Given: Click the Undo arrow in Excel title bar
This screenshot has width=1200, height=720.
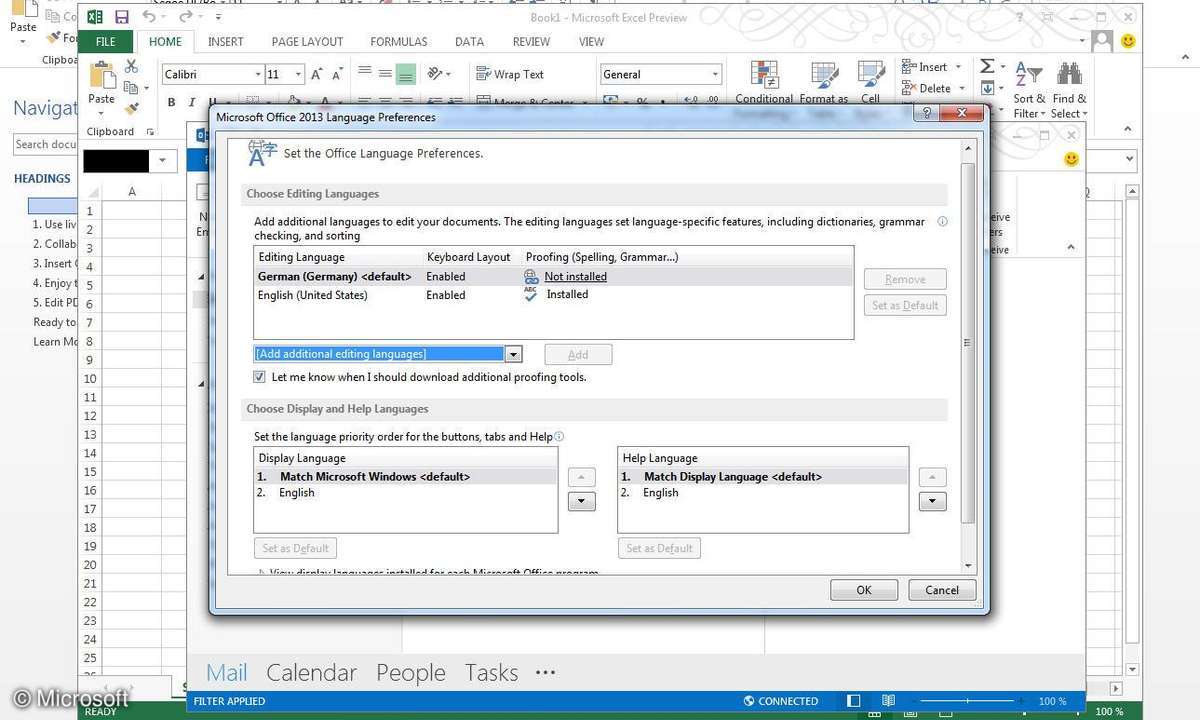Looking at the screenshot, I should pos(149,17).
